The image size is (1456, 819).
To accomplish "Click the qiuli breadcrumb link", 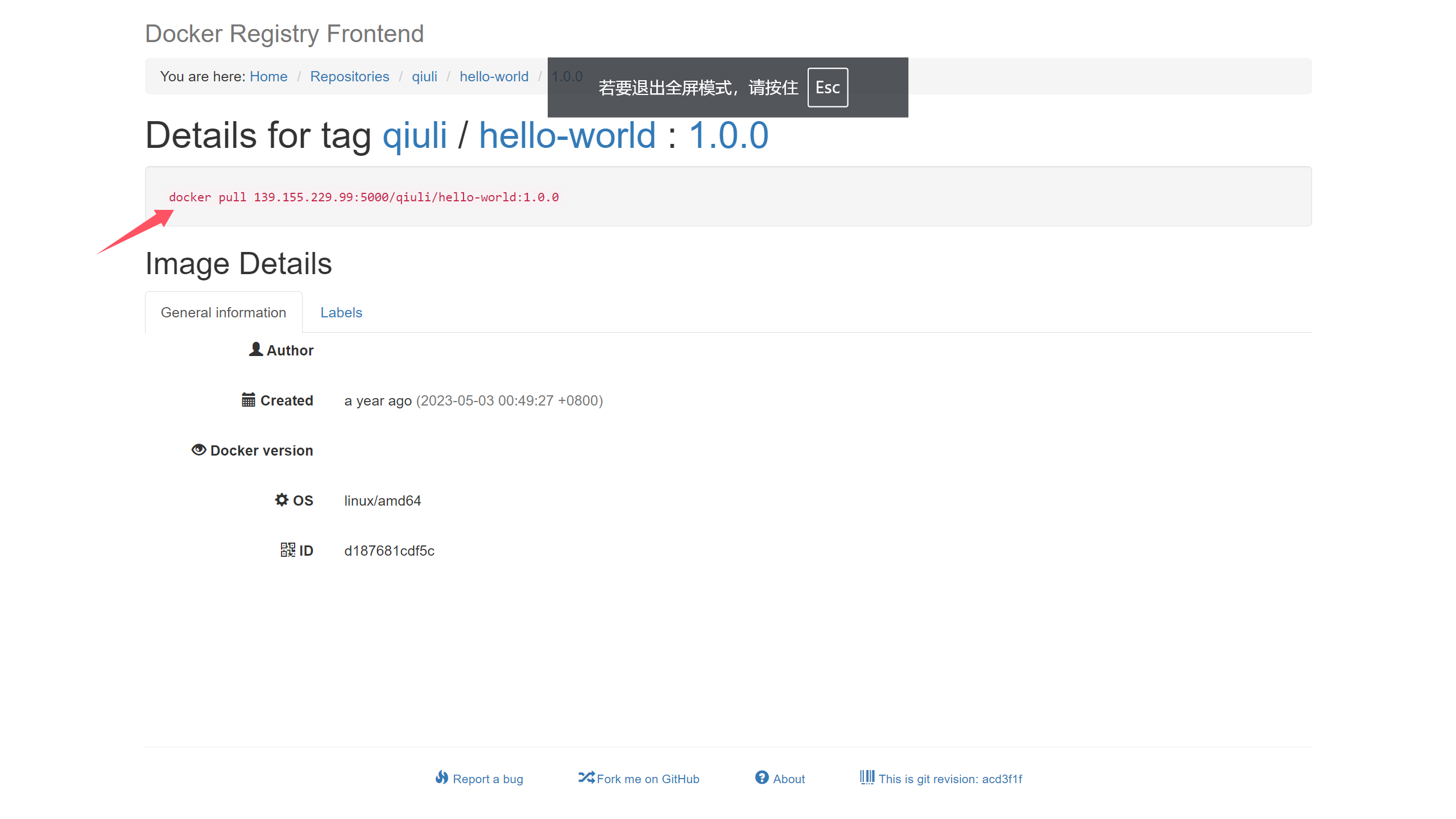I will [x=424, y=76].
